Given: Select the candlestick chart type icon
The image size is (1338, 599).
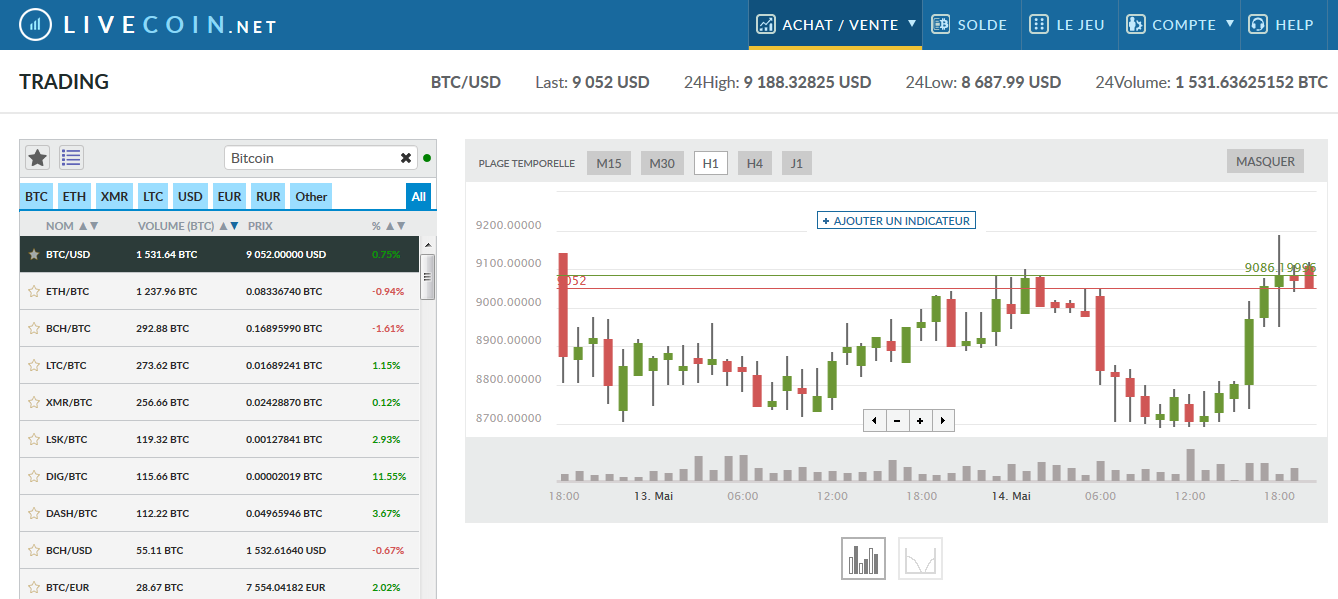Looking at the screenshot, I should pos(864,559).
